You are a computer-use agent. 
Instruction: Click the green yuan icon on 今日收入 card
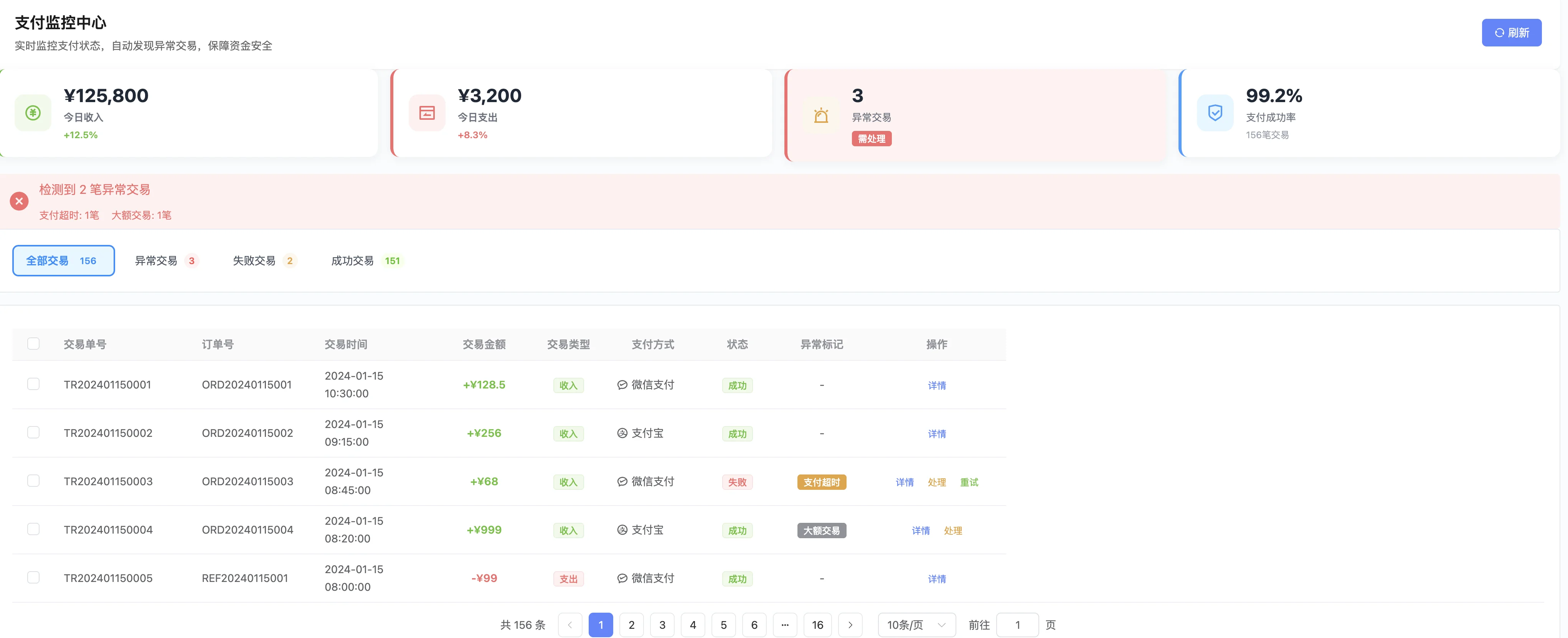pos(33,112)
